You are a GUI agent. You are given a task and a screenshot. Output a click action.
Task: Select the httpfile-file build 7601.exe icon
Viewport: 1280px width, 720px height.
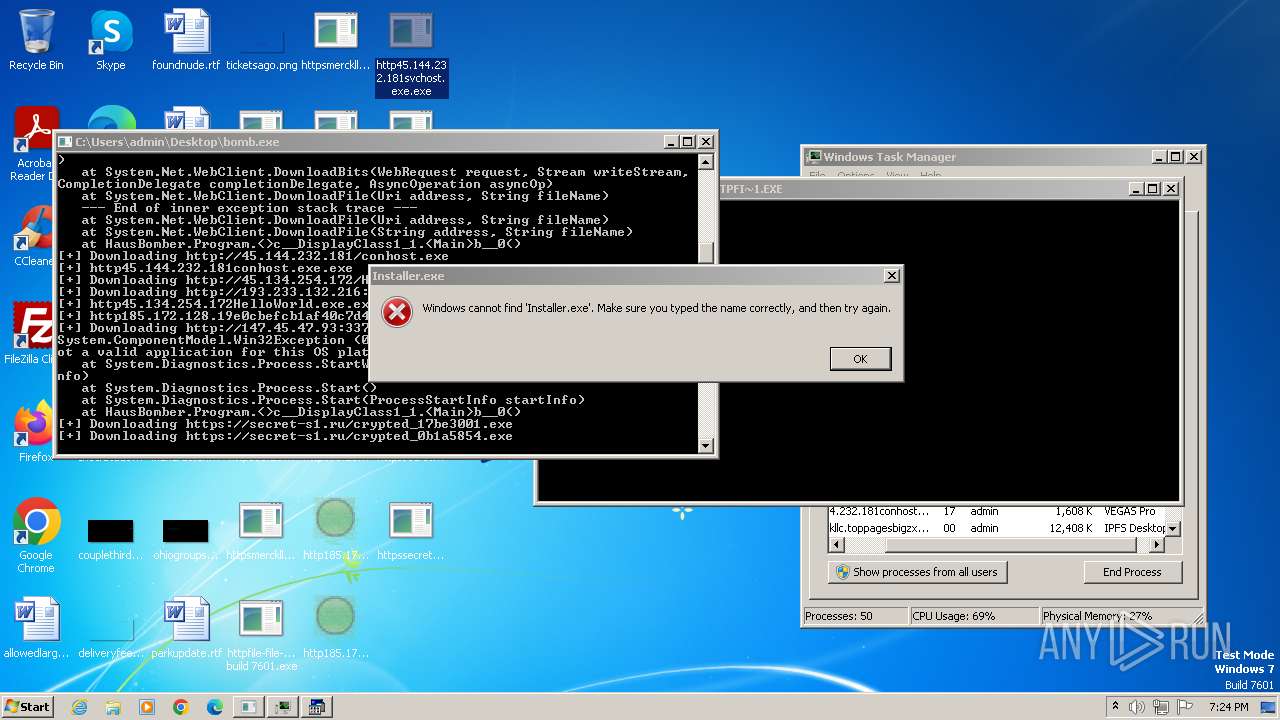pos(261,634)
